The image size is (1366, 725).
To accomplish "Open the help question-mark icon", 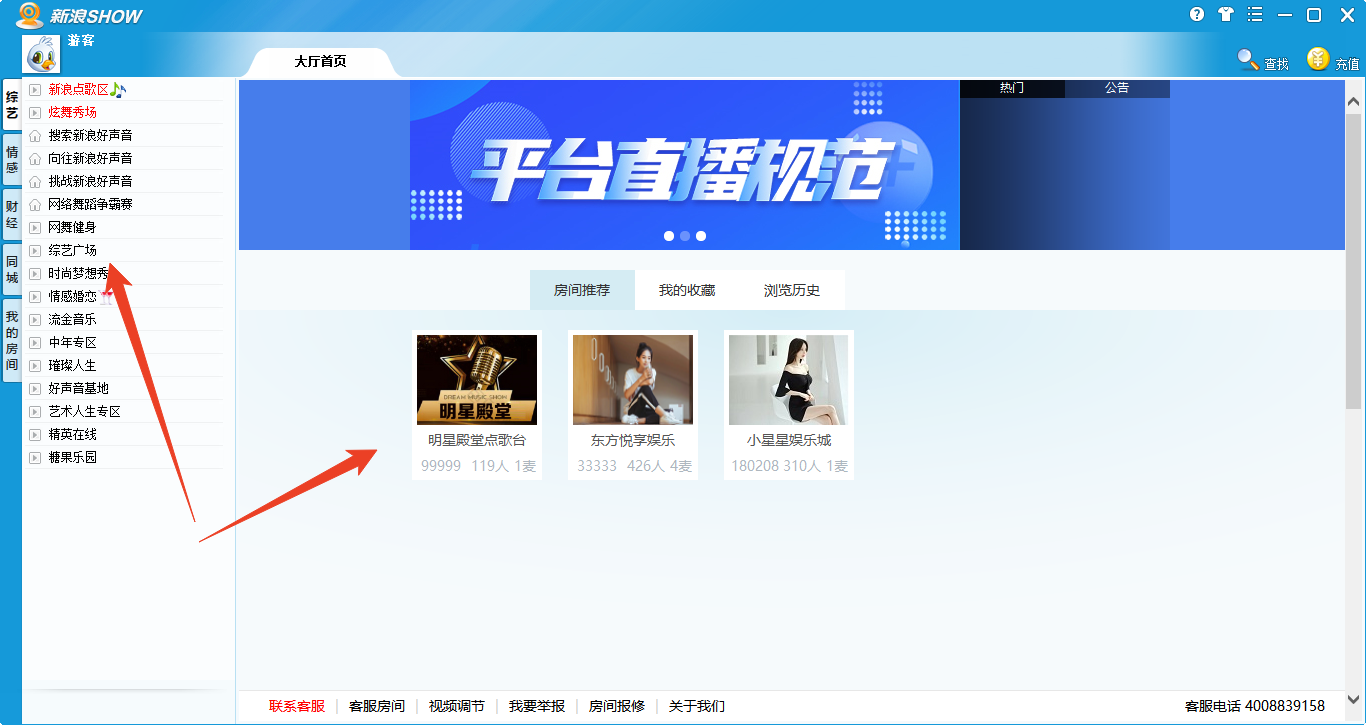I will pyautogui.click(x=1197, y=14).
